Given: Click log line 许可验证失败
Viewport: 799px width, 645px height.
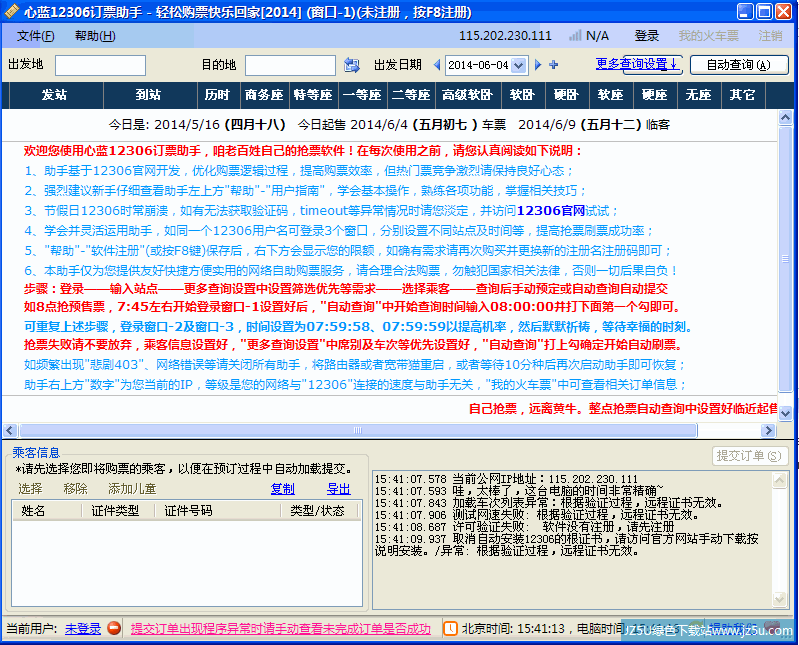Looking at the screenshot, I should (x=524, y=527).
